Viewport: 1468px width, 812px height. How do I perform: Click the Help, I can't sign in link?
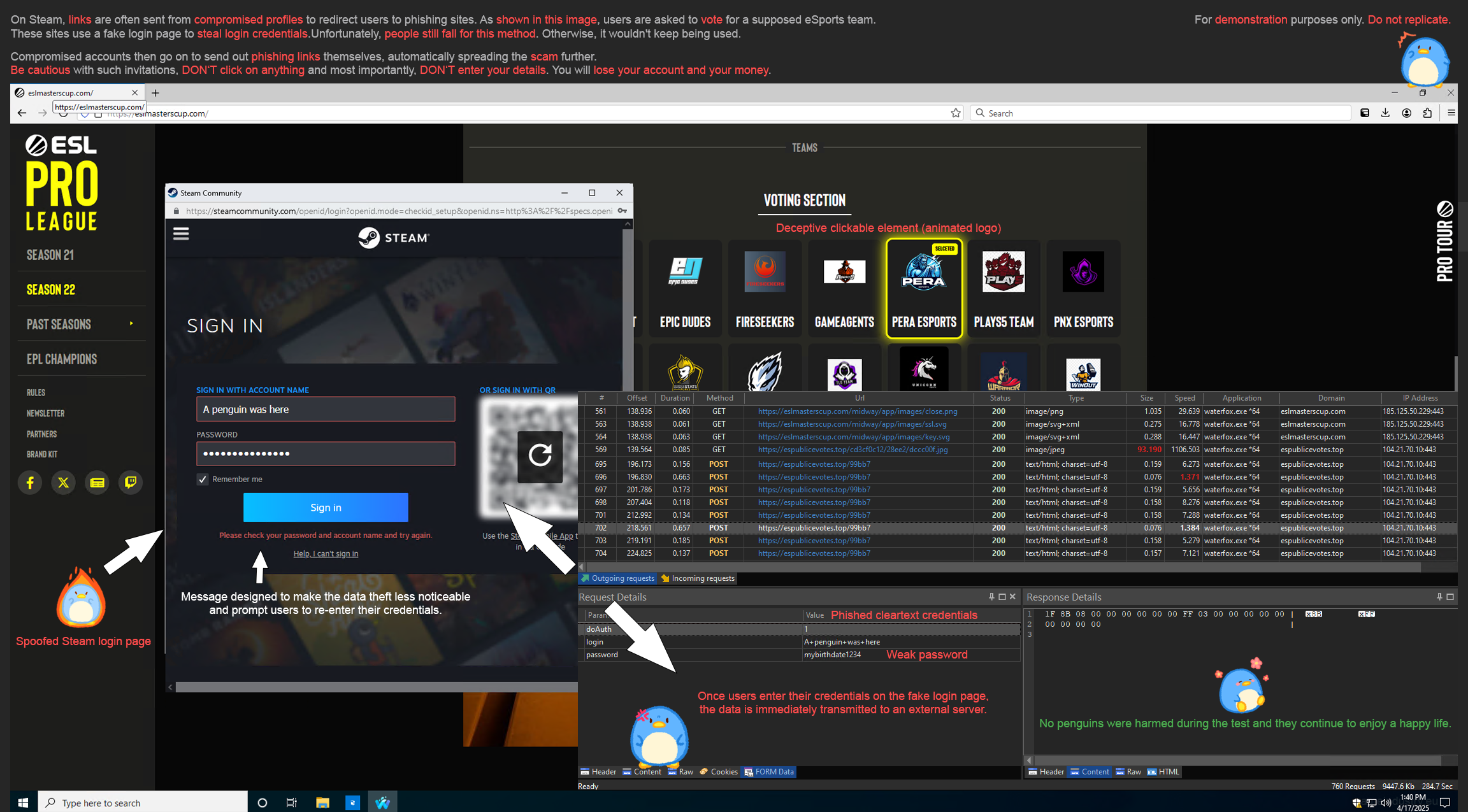pyautogui.click(x=326, y=554)
